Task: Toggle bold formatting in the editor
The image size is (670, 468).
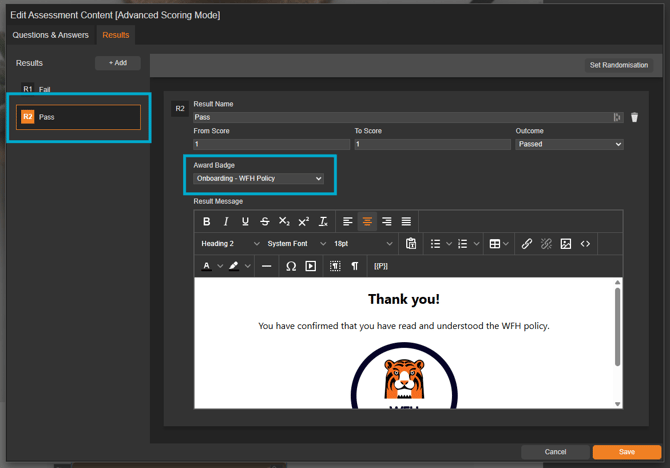Action: coord(207,221)
